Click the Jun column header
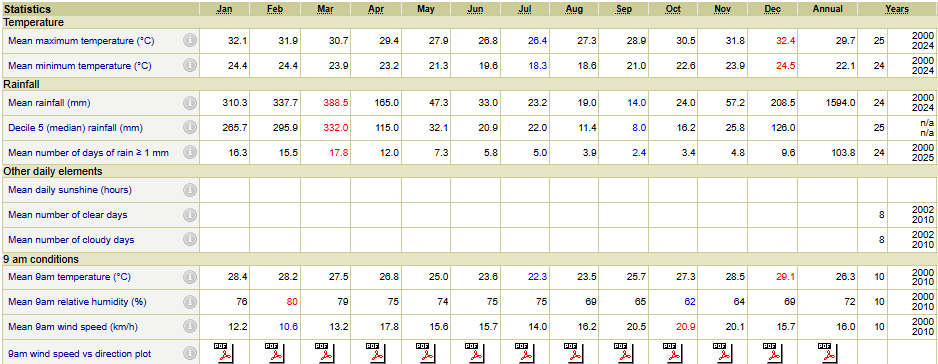 476,9
